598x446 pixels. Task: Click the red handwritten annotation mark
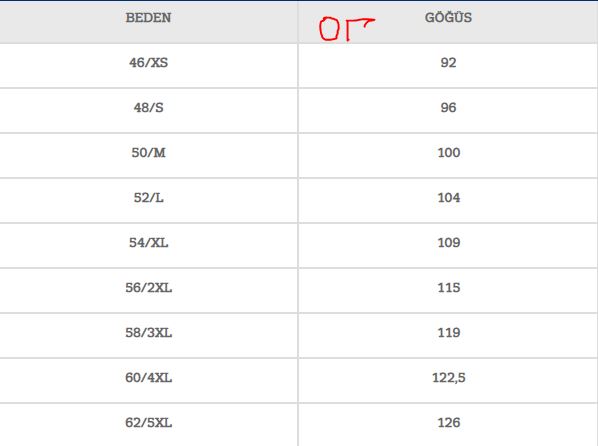pos(347,29)
